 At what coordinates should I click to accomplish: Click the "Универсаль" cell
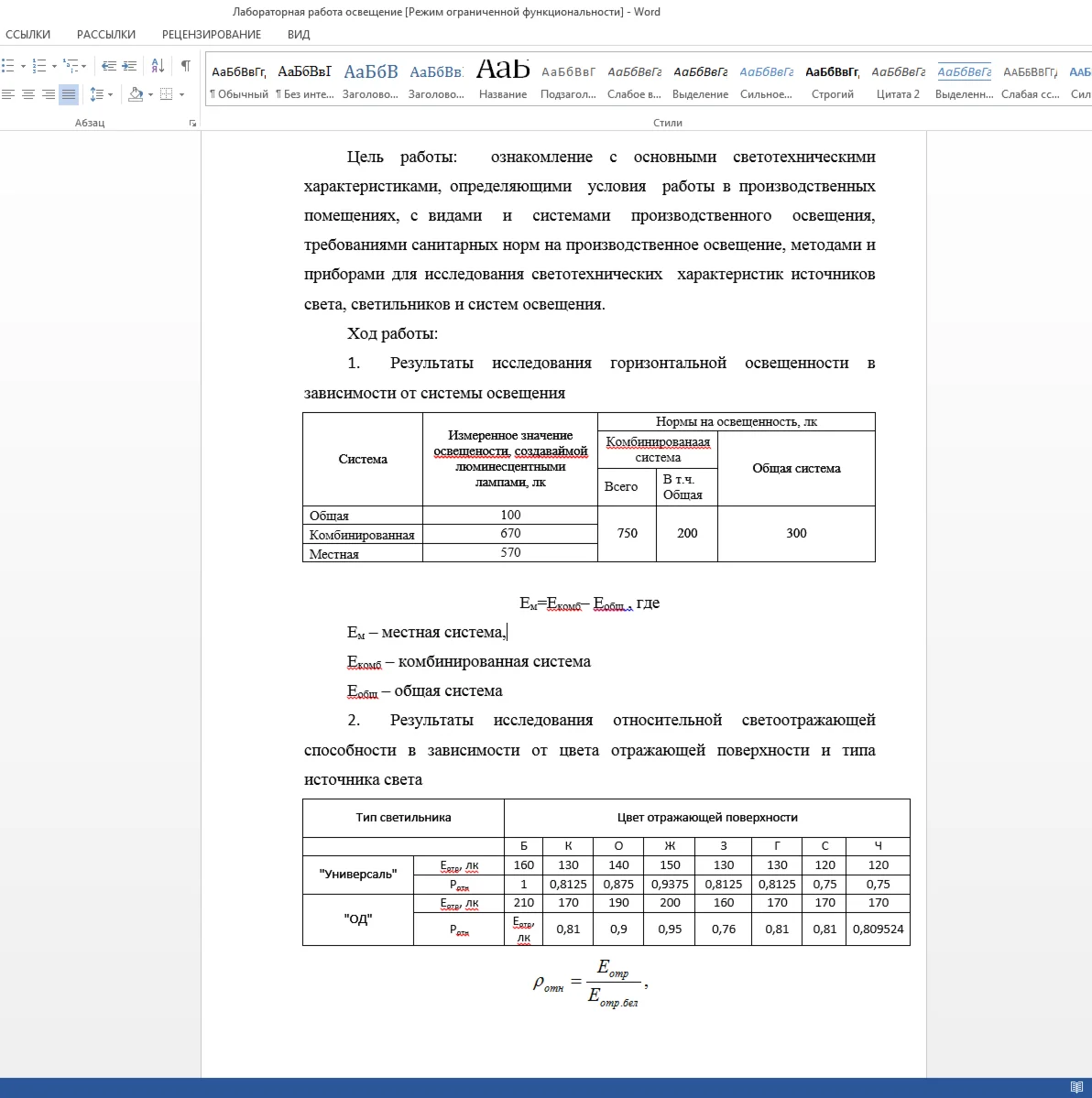click(358, 875)
